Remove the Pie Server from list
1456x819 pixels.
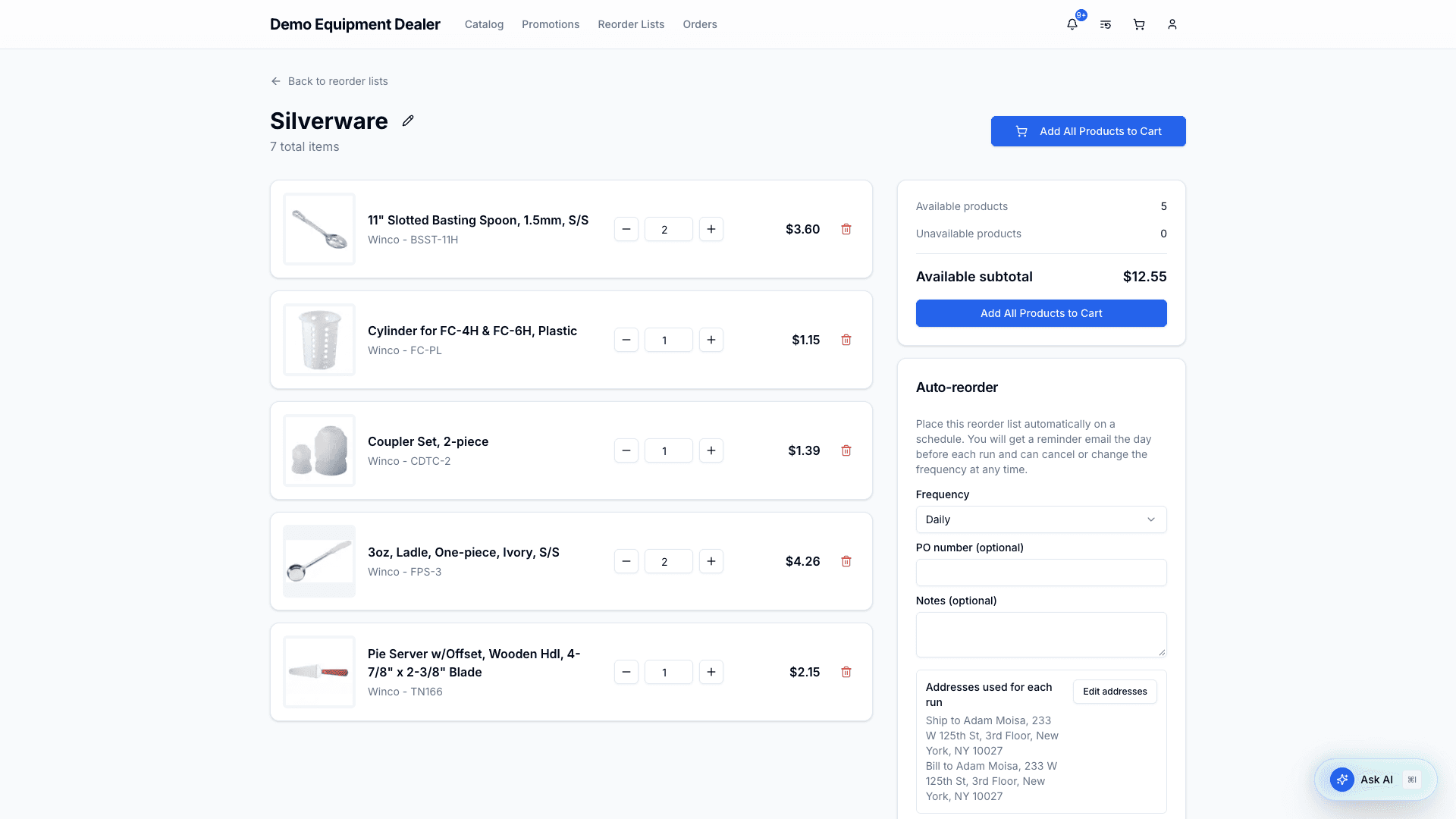click(x=846, y=672)
